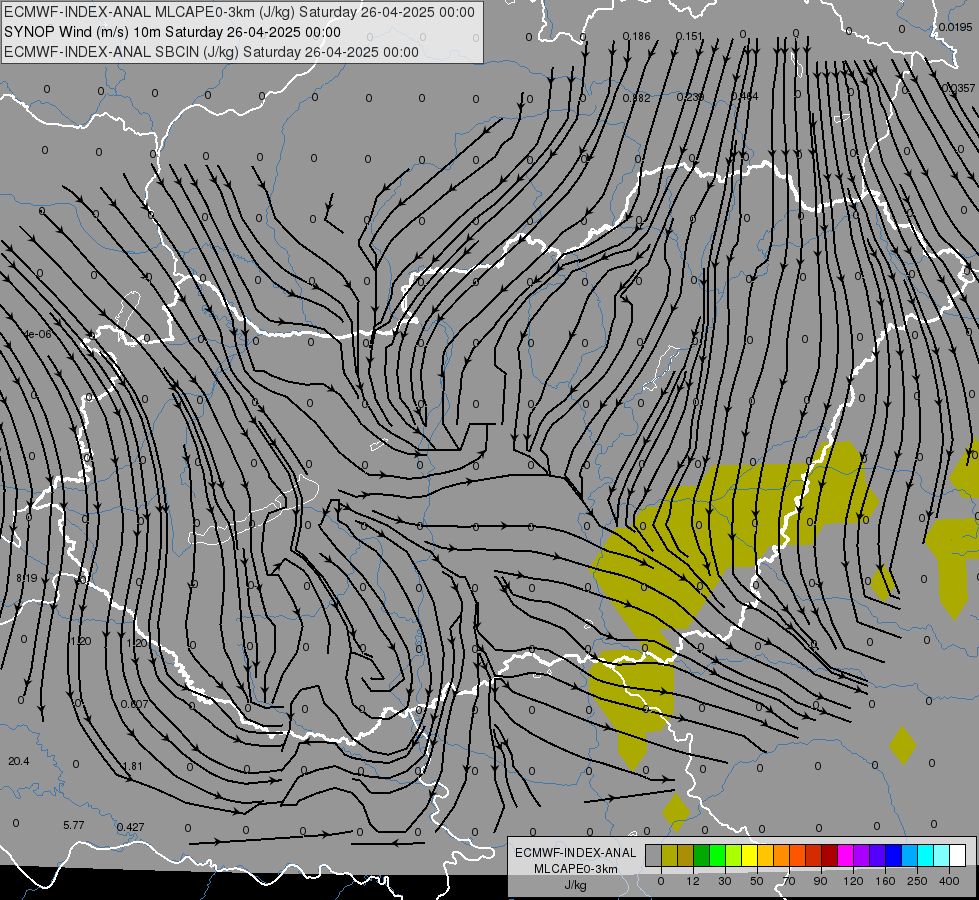Click the map value 20.4
979x900 pixels.
click(19, 761)
